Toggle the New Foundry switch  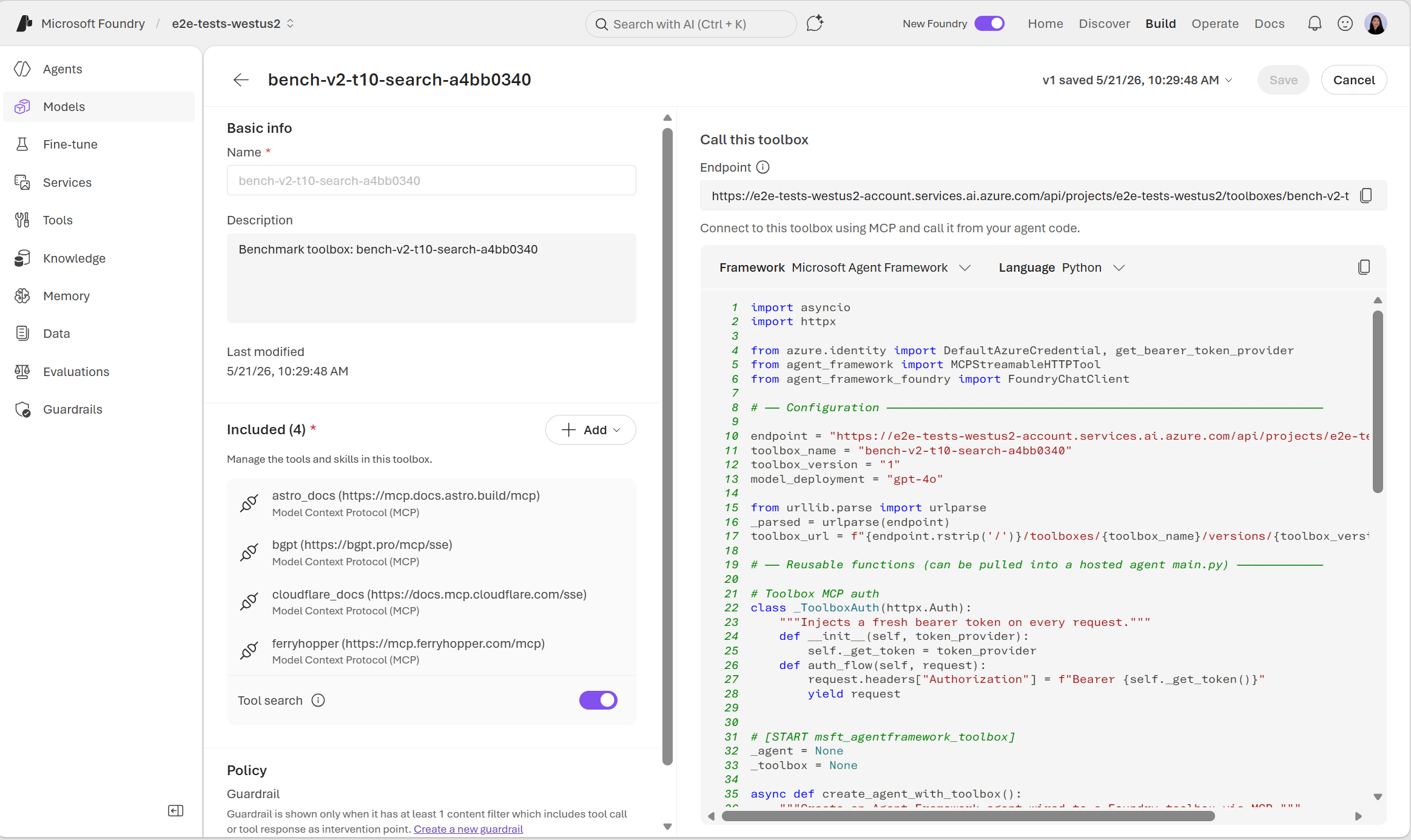[989, 24]
